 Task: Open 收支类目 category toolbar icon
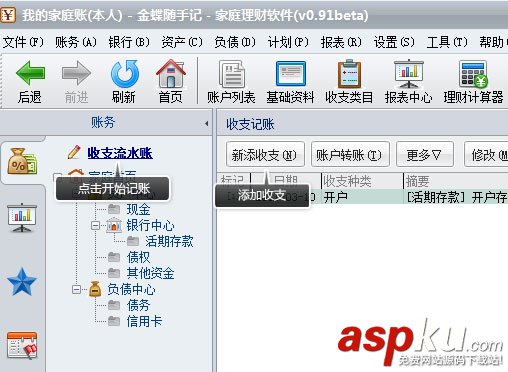coord(349,74)
